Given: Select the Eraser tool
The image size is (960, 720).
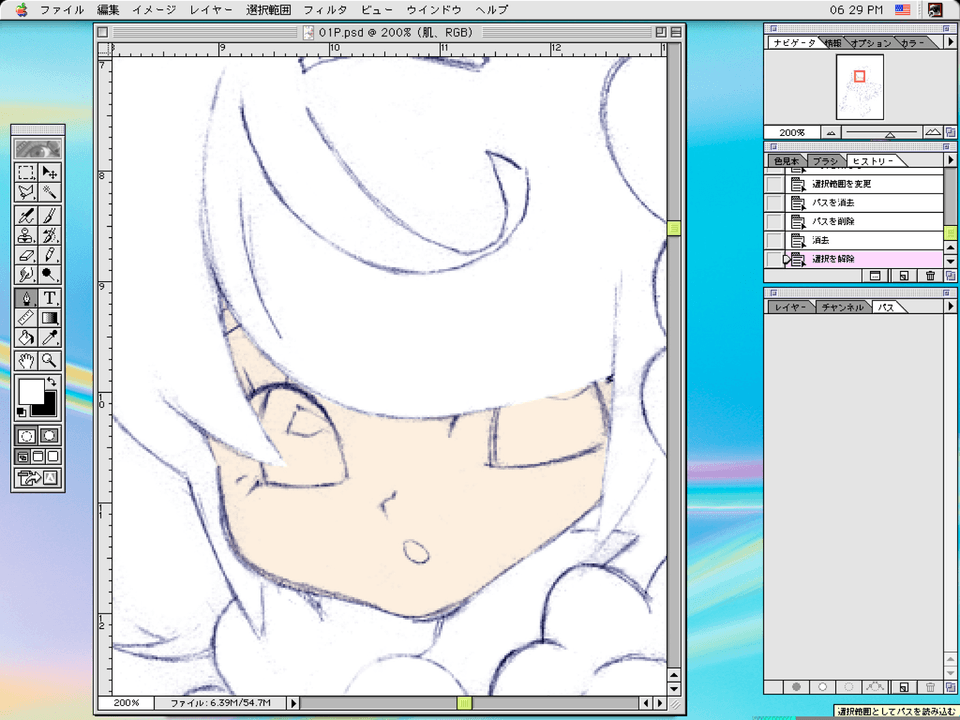Looking at the screenshot, I should coord(25,255).
